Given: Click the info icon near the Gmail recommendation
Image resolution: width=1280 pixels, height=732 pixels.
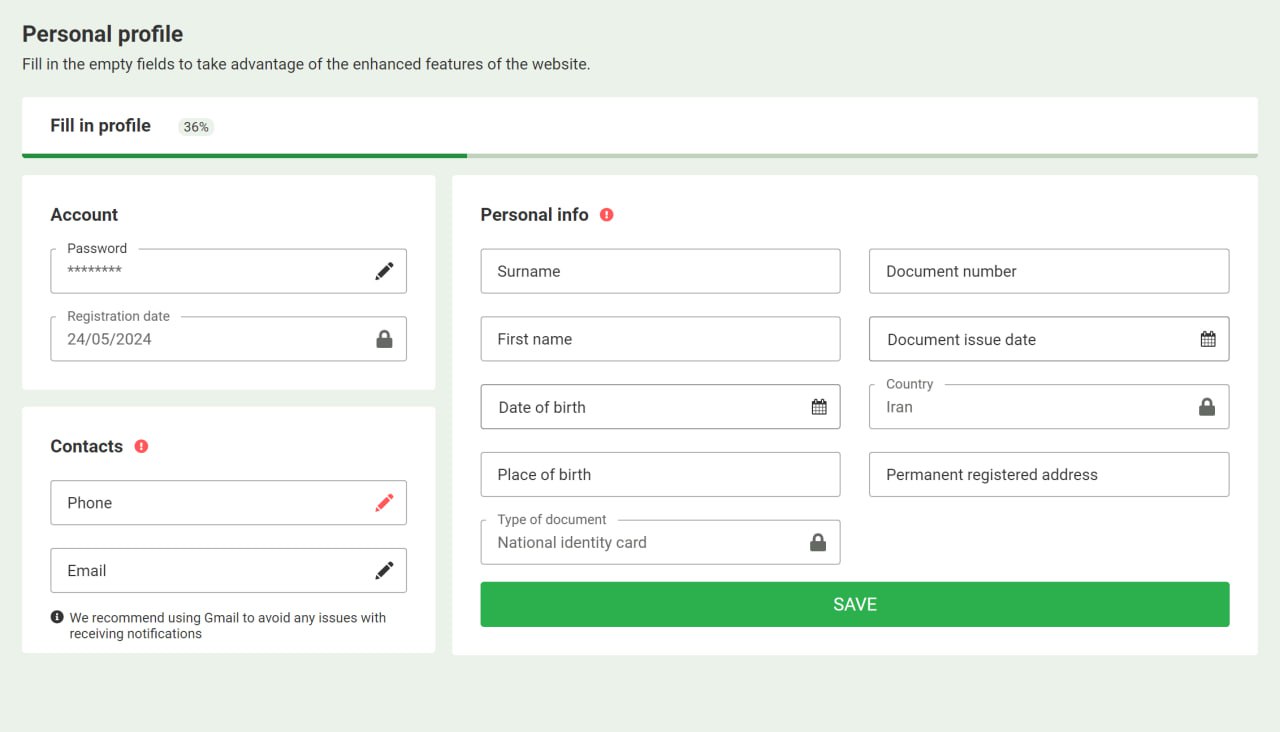Looking at the screenshot, I should 57,617.
